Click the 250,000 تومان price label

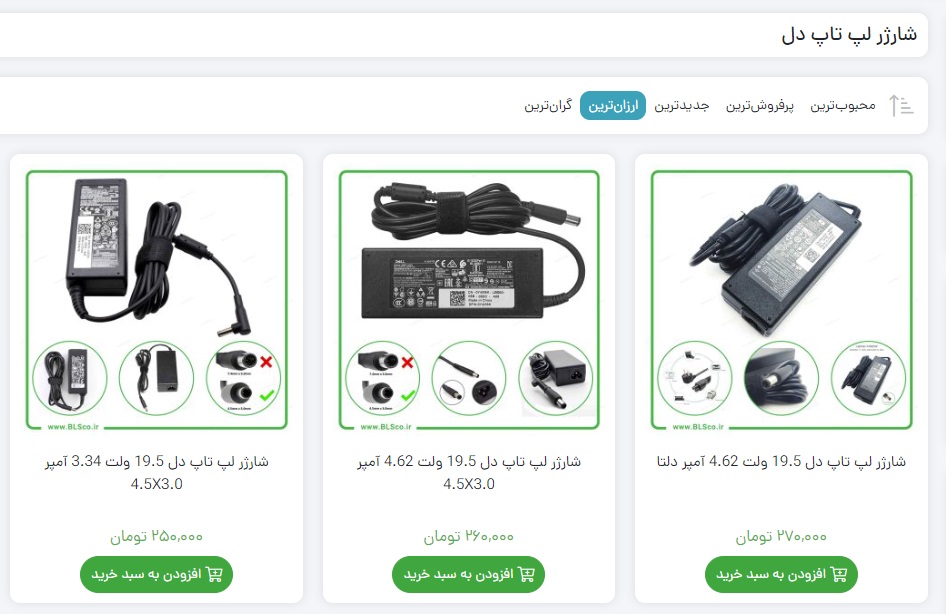point(156,536)
